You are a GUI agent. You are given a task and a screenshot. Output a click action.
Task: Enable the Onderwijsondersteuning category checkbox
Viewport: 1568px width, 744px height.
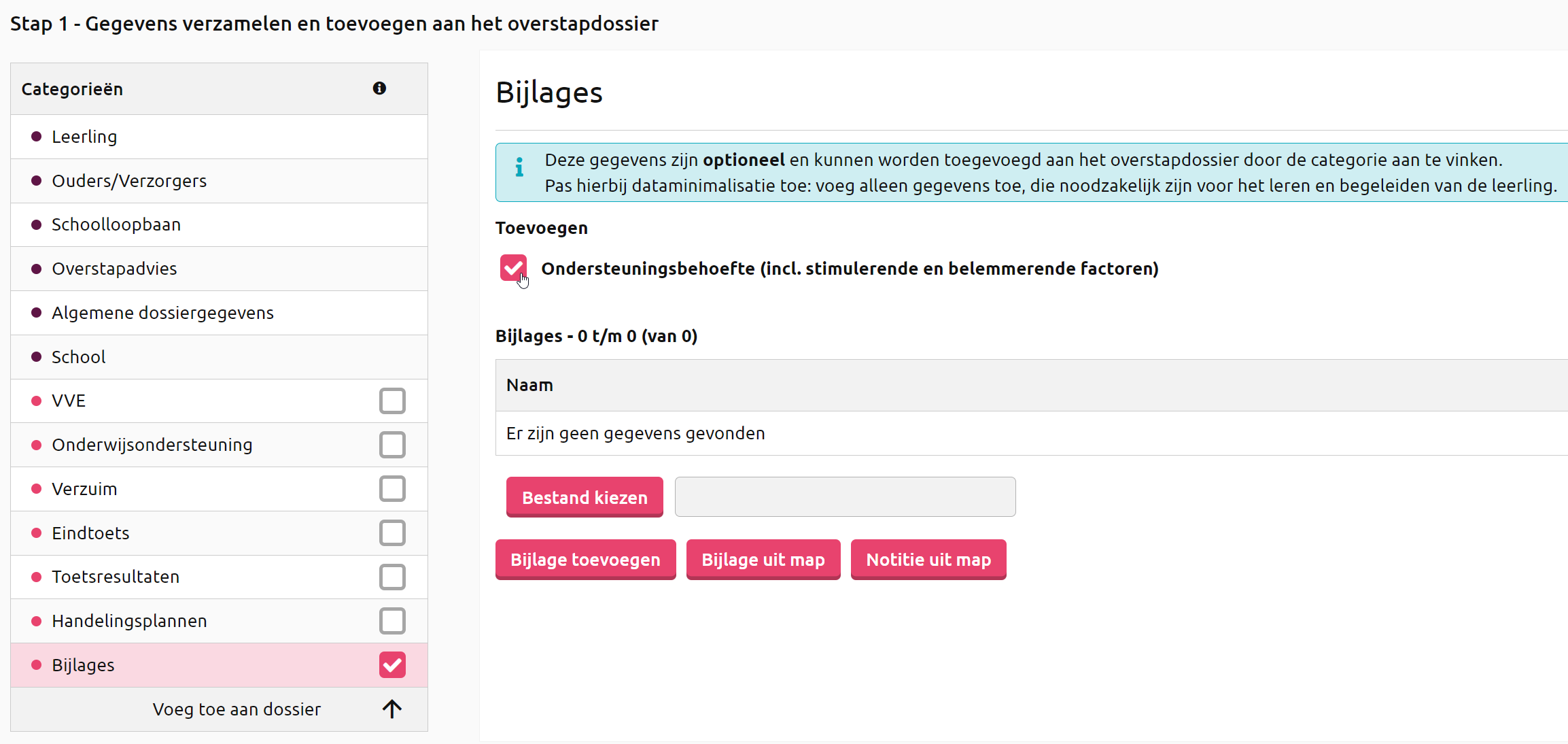(x=391, y=445)
